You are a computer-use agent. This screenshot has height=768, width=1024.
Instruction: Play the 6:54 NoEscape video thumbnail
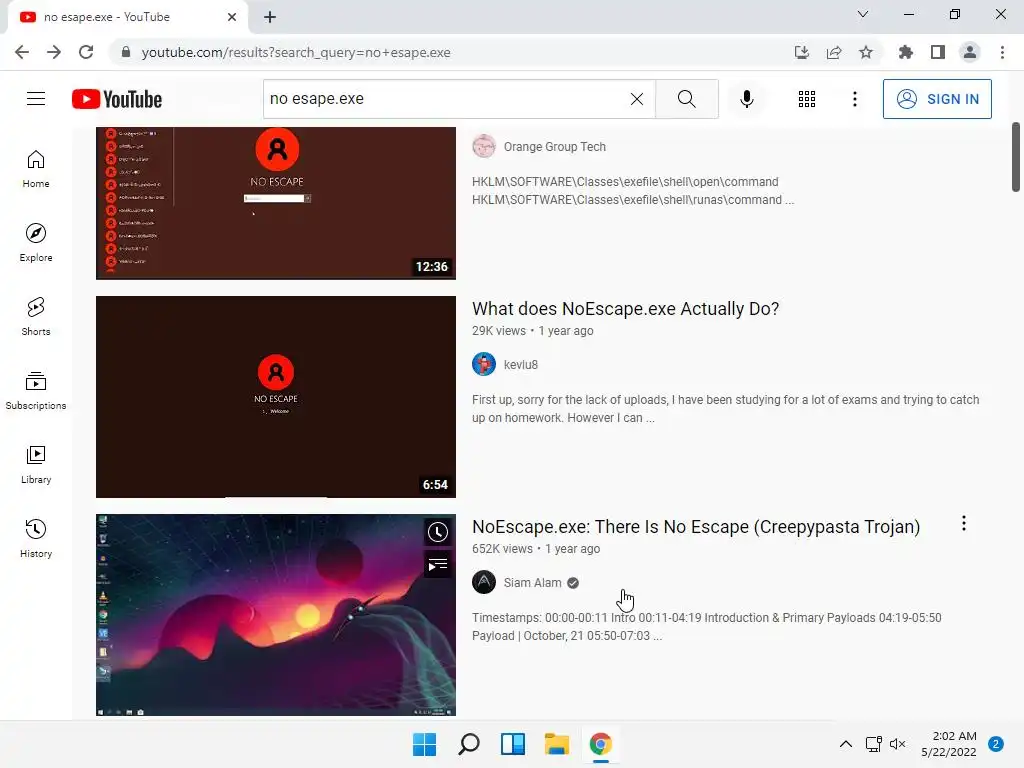click(x=276, y=396)
